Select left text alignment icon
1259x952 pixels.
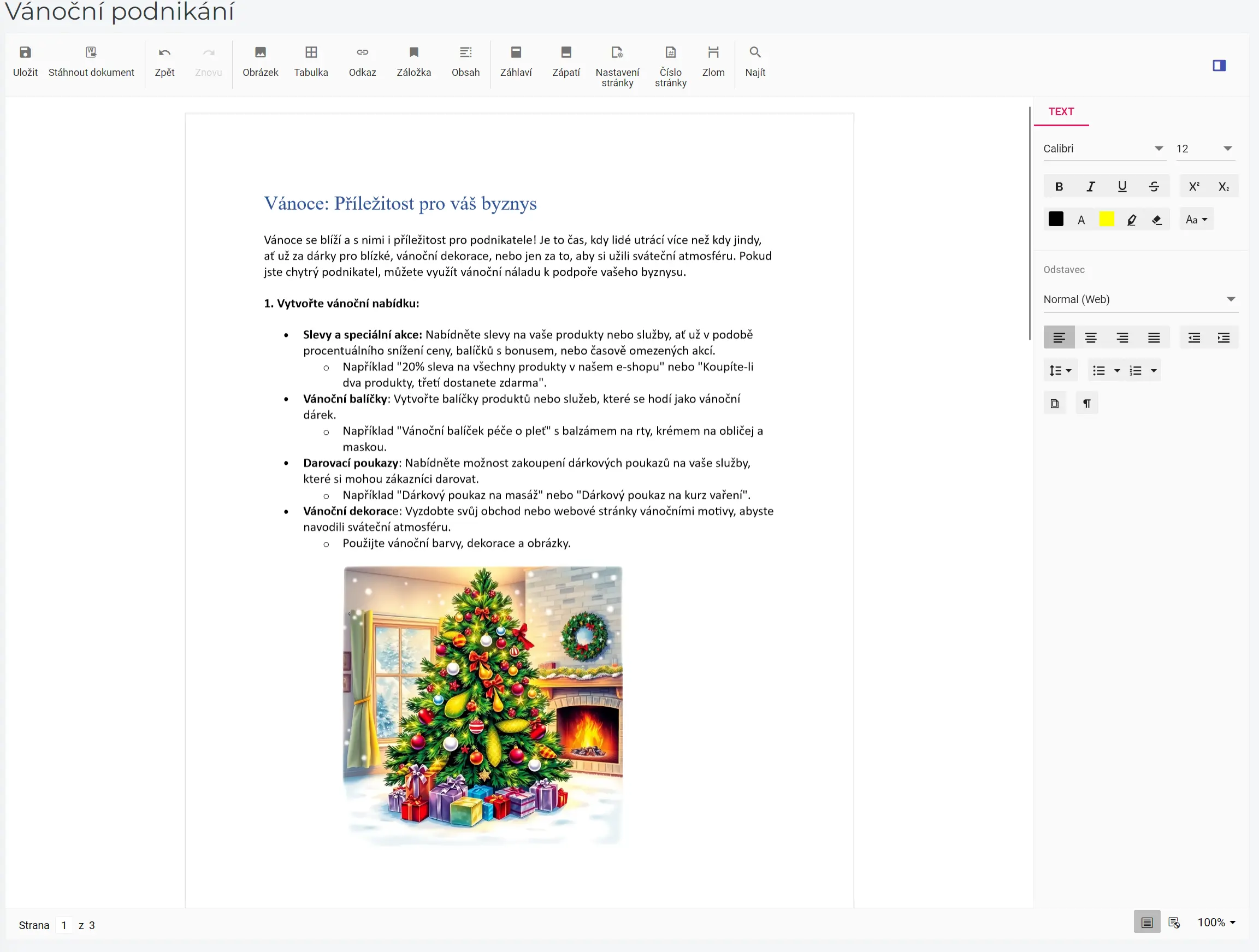(x=1059, y=338)
